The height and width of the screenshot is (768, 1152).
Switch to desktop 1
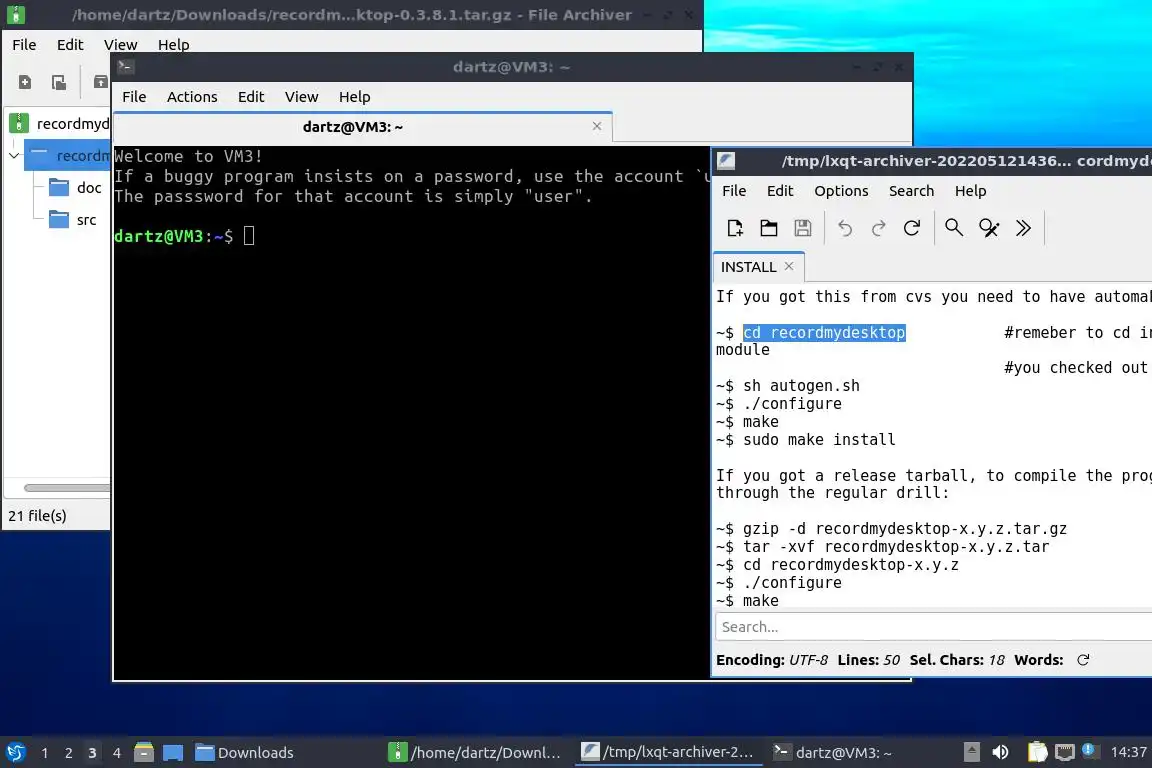(x=45, y=753)
